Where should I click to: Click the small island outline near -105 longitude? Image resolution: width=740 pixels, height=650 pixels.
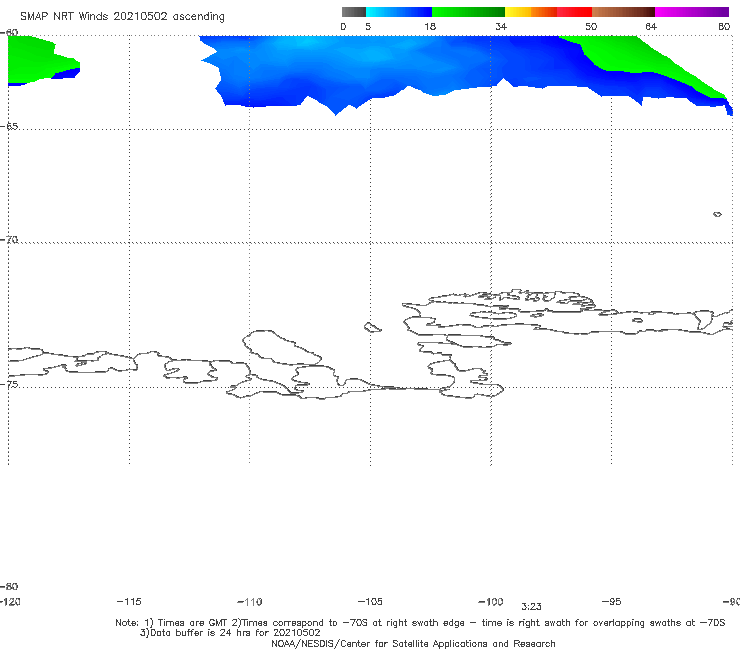pos(372,327)
